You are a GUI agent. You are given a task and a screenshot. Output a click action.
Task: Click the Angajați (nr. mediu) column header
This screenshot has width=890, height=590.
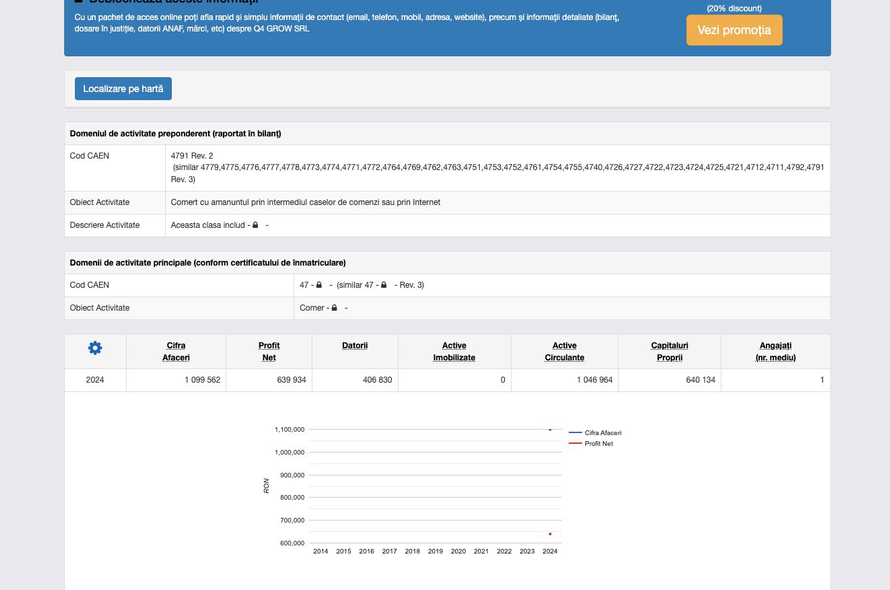tap(775, 352)
